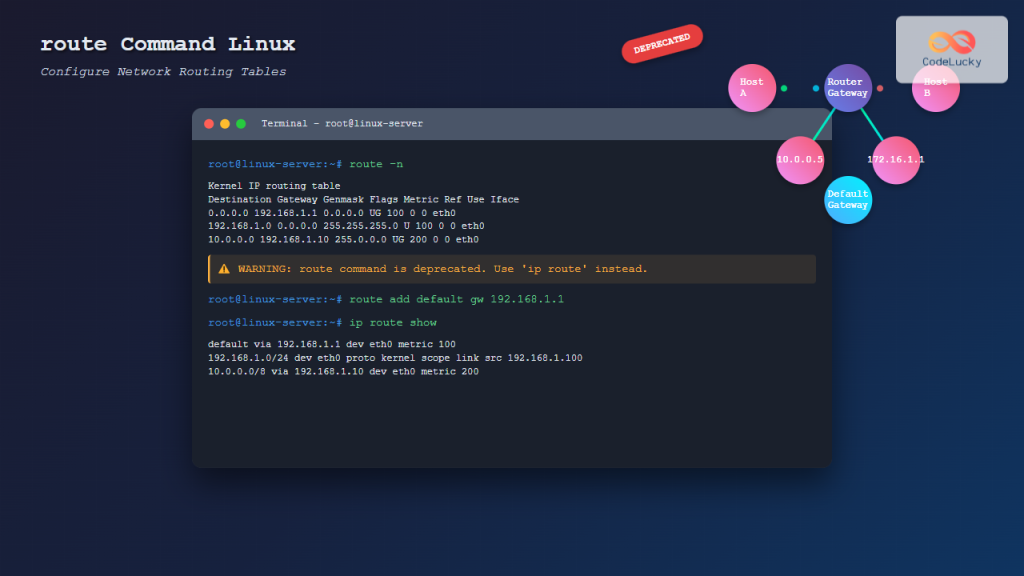Click the orange warning banner
1024x576 pixels.
[512, 268]
